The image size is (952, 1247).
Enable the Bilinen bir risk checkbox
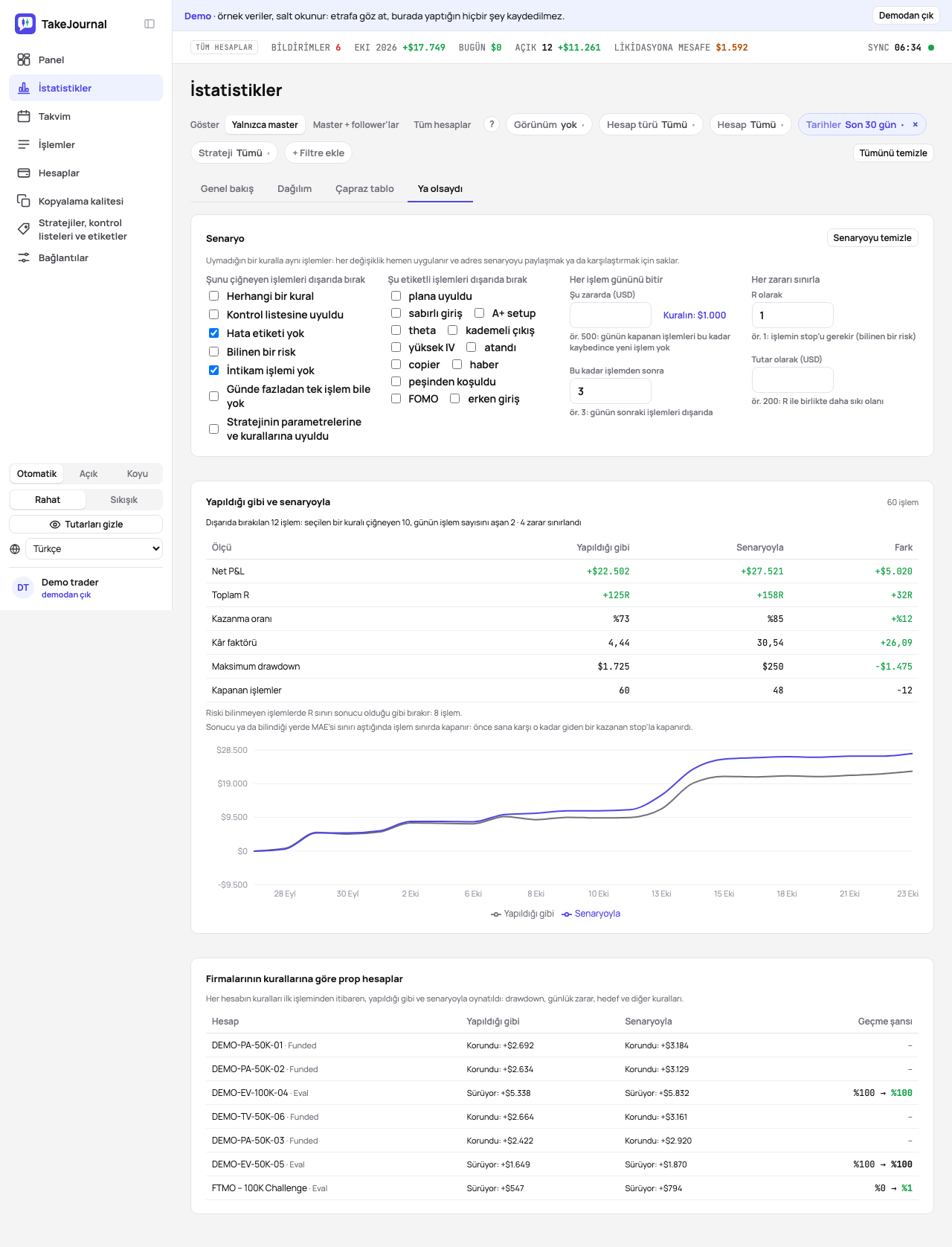(x=213, y=352)
